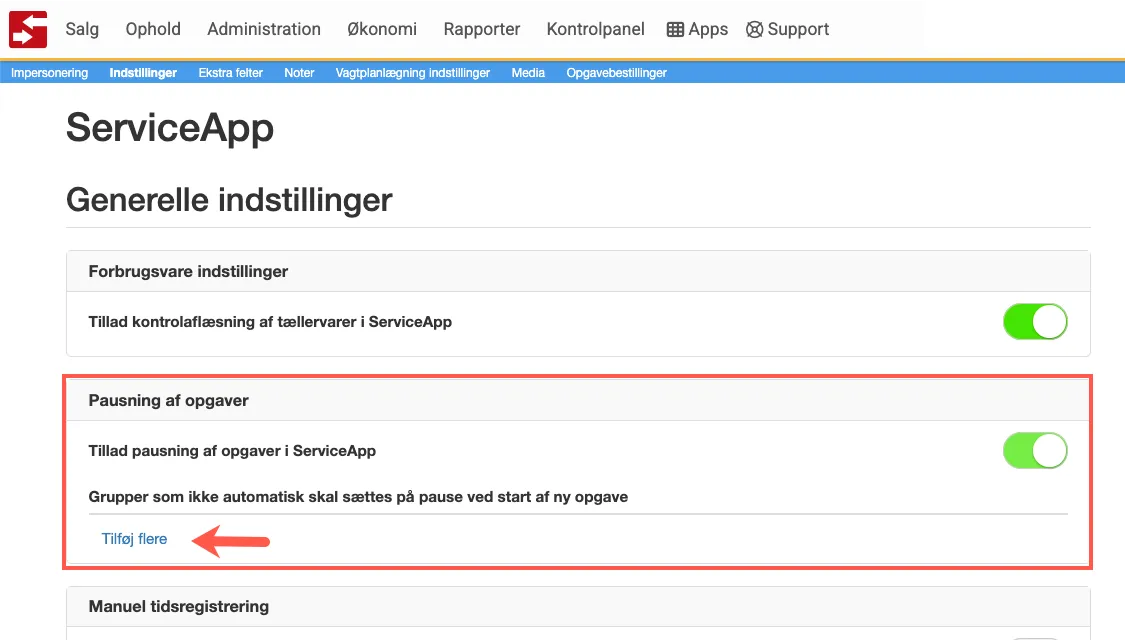Screen dimensions: 1125x640
Task: Switch to the Impersonering tab
Action: coord(49,73)
